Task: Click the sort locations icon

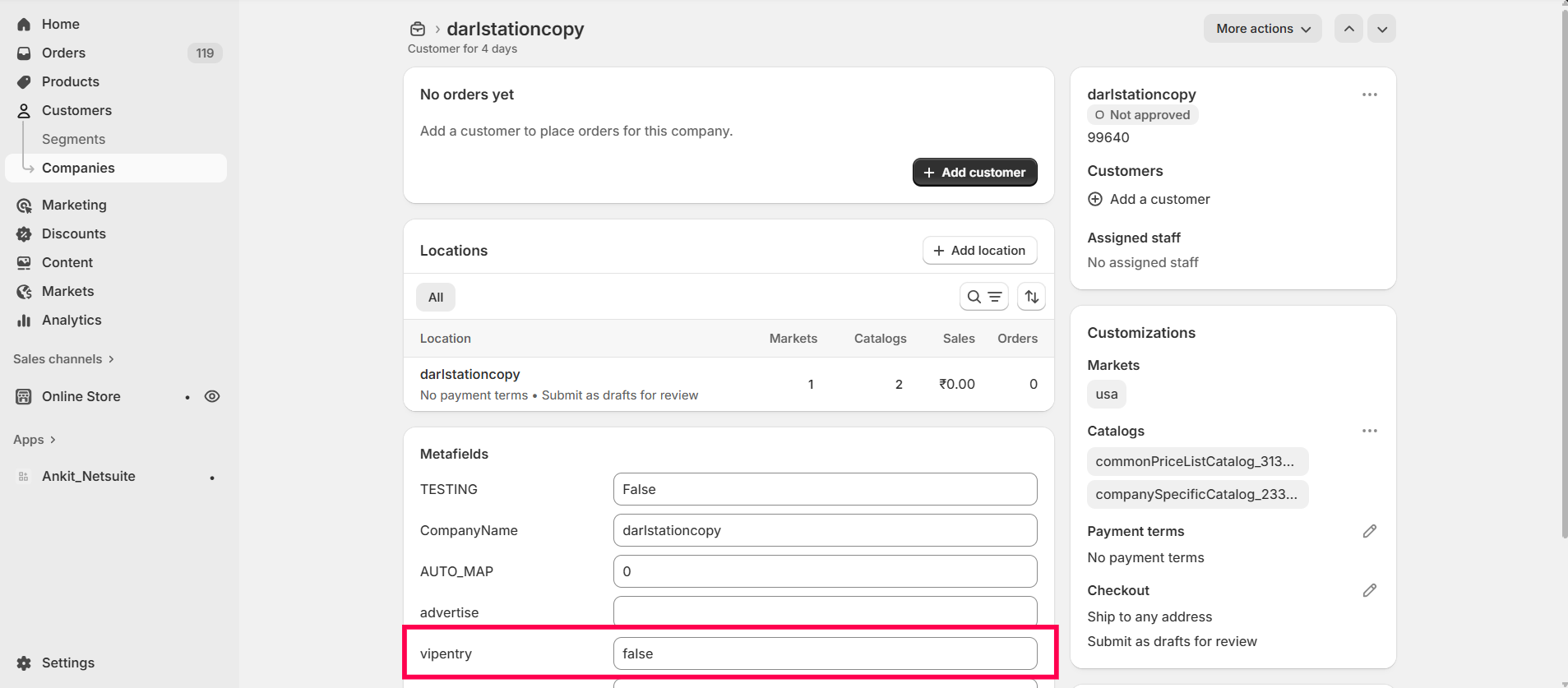Action: (1031, 297)
